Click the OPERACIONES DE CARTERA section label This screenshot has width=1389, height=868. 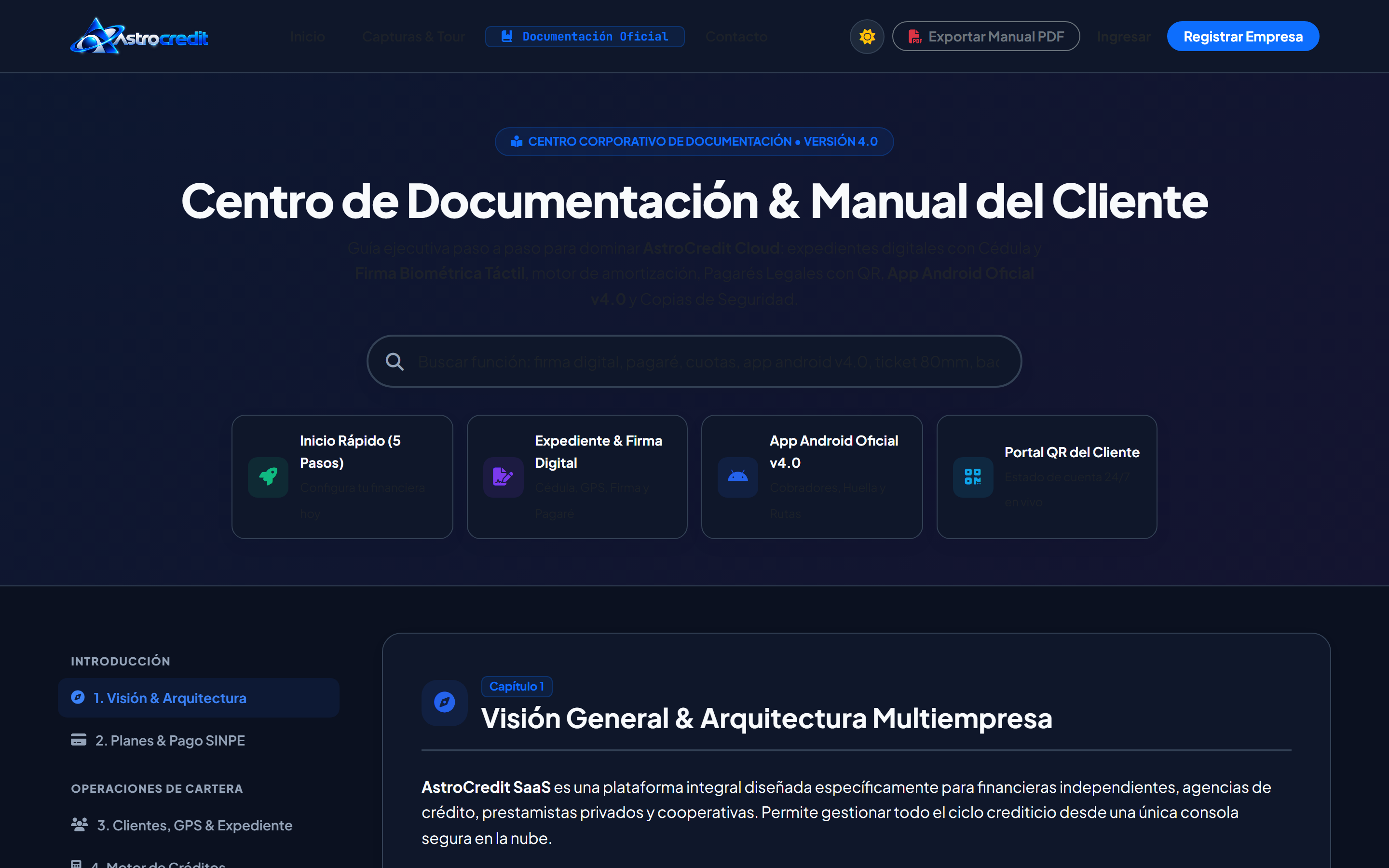[x=157, y=788]
